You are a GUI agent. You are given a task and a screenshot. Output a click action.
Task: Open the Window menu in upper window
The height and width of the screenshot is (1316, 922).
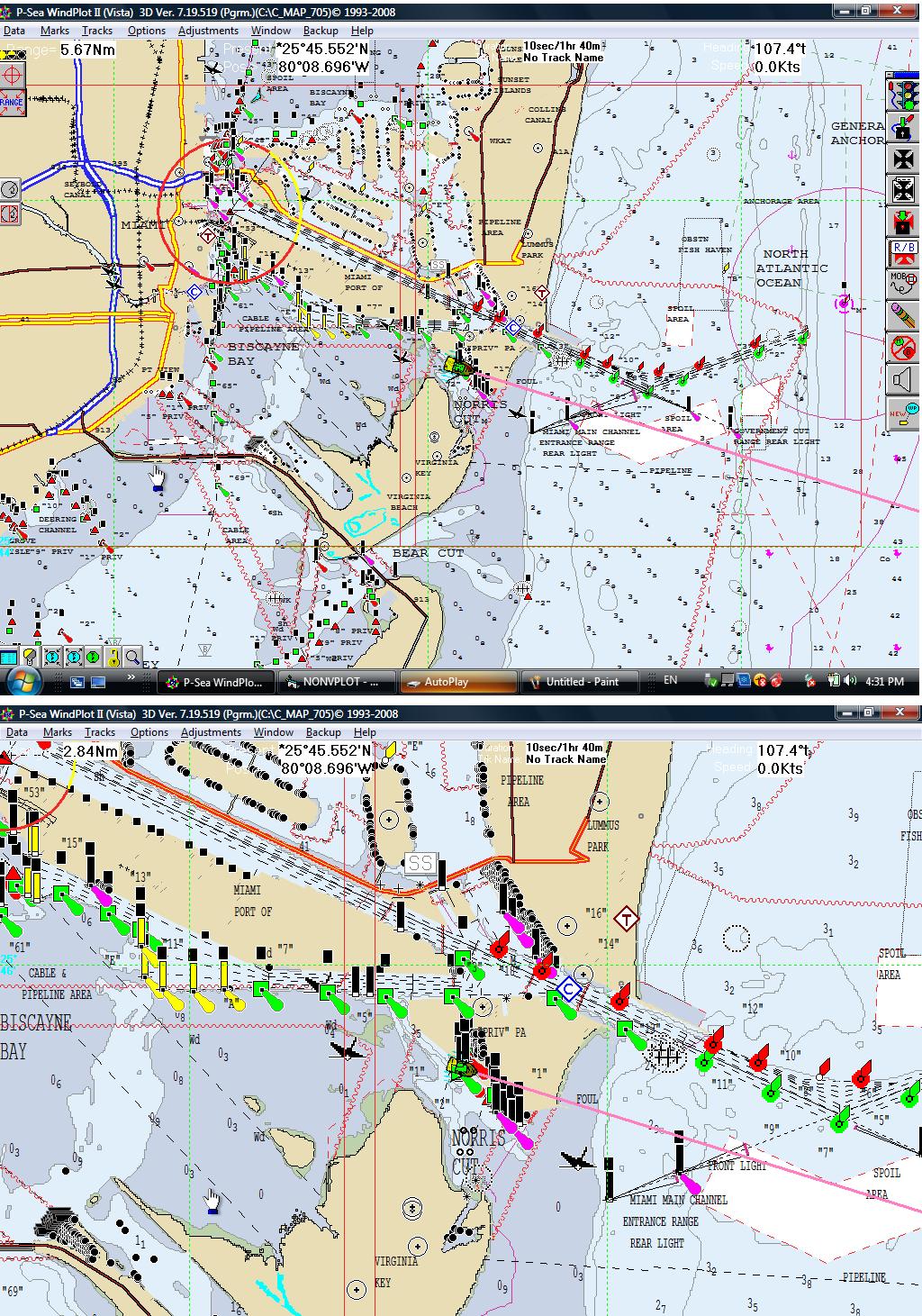270,31
